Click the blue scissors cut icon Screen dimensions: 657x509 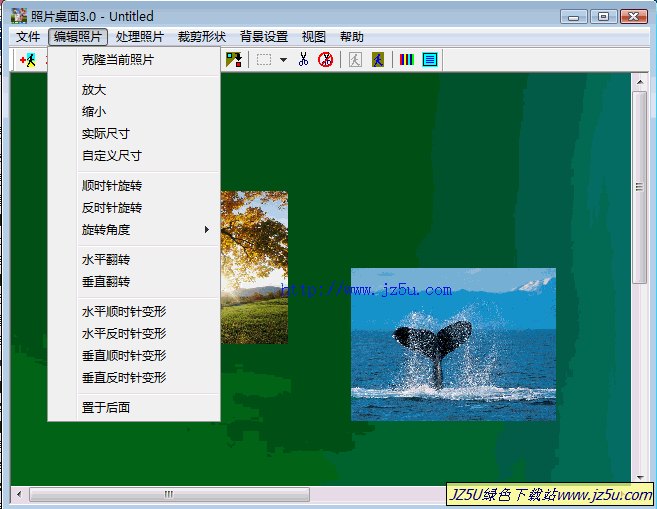[303, 59]
